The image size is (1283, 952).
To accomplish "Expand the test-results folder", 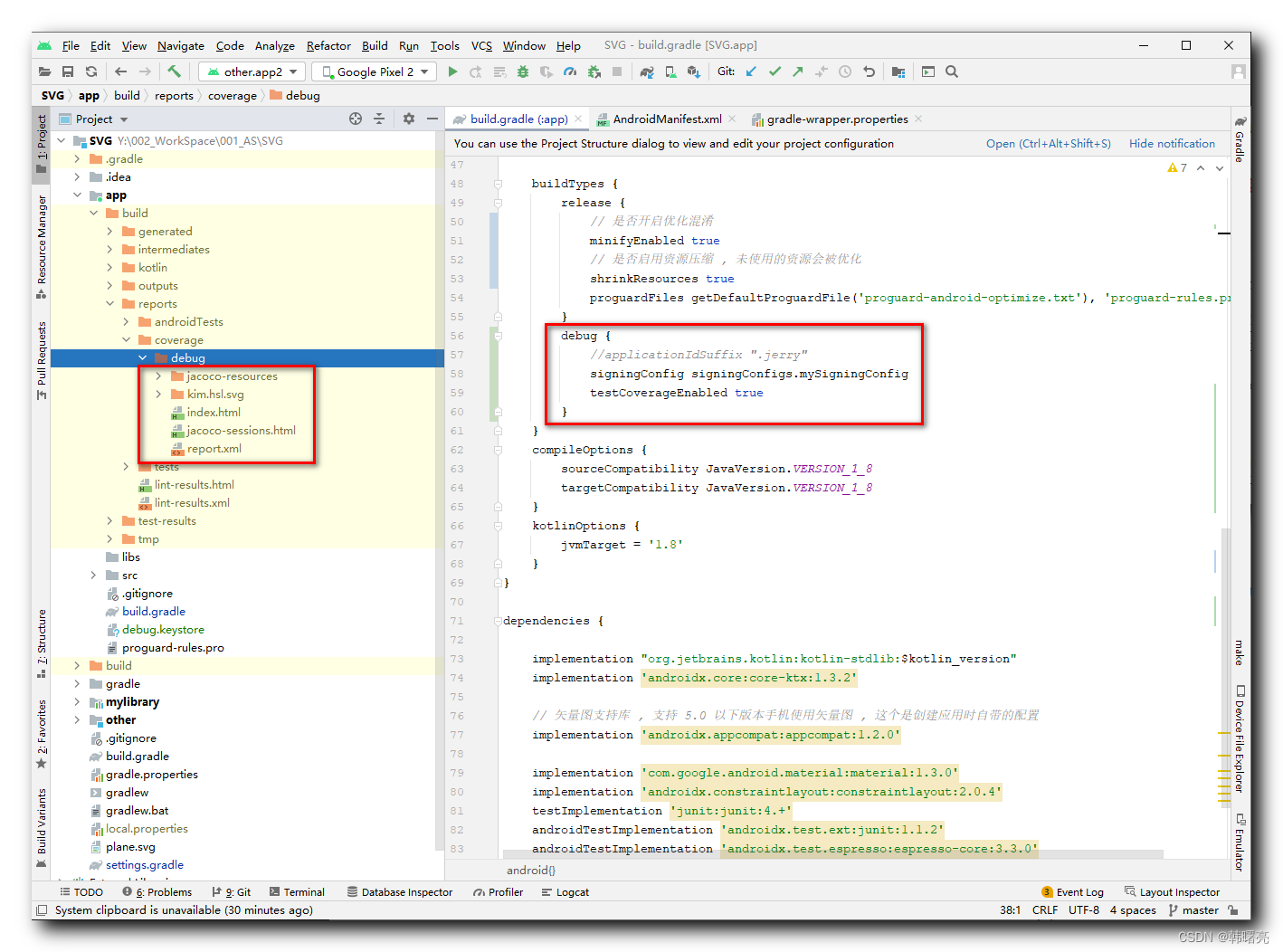I will pos(110,521).
